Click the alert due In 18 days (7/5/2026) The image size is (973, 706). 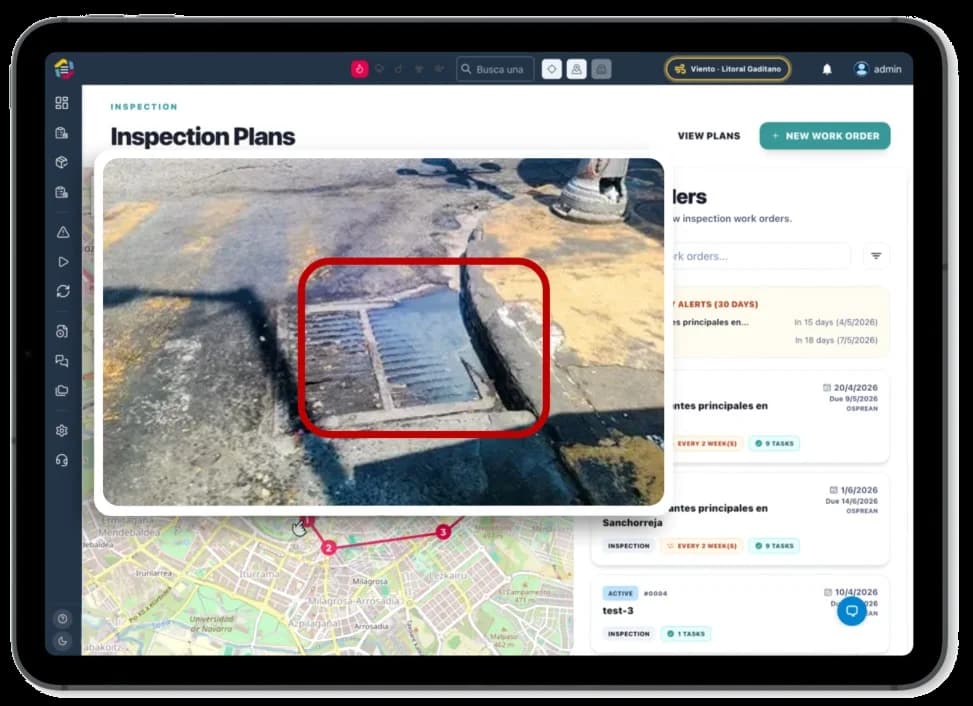coord(836,340)
